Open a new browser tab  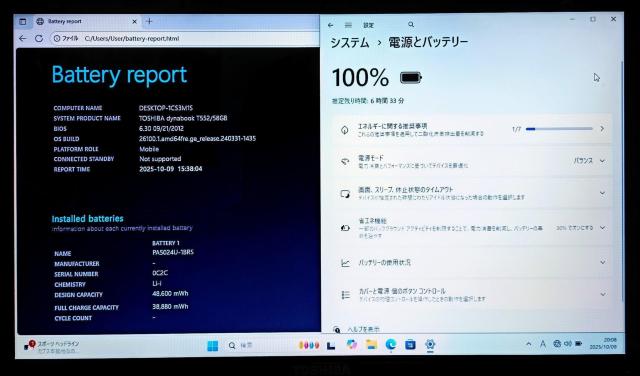[149, 21]
